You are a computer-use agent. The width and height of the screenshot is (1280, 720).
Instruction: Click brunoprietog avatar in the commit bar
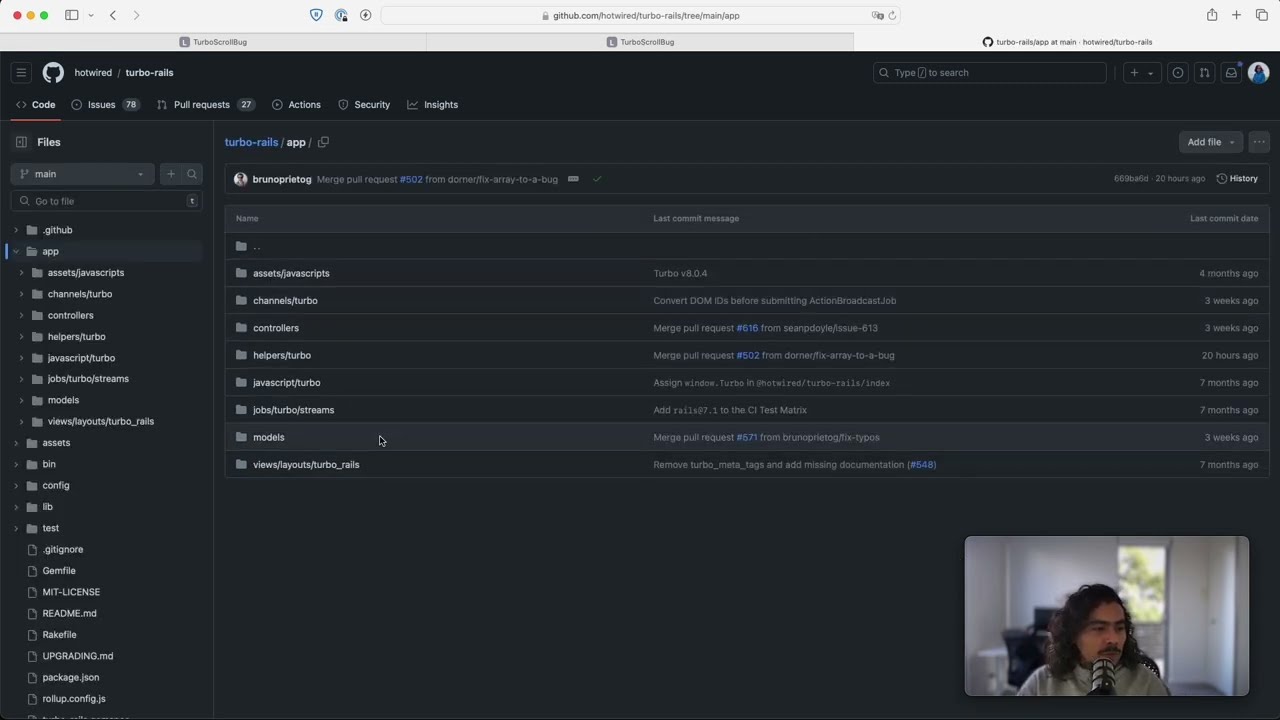click(240, 179)
